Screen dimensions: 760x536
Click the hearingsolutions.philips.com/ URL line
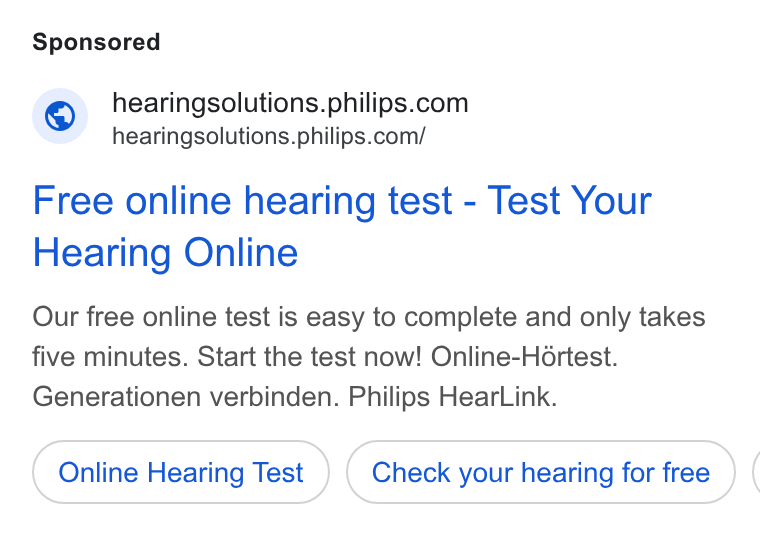click(269, 136)
